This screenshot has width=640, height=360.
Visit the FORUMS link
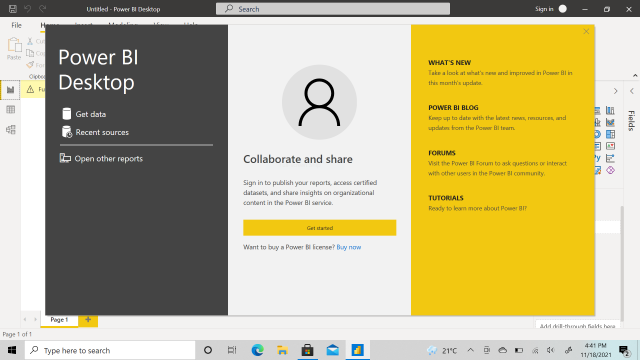[442, 153]
